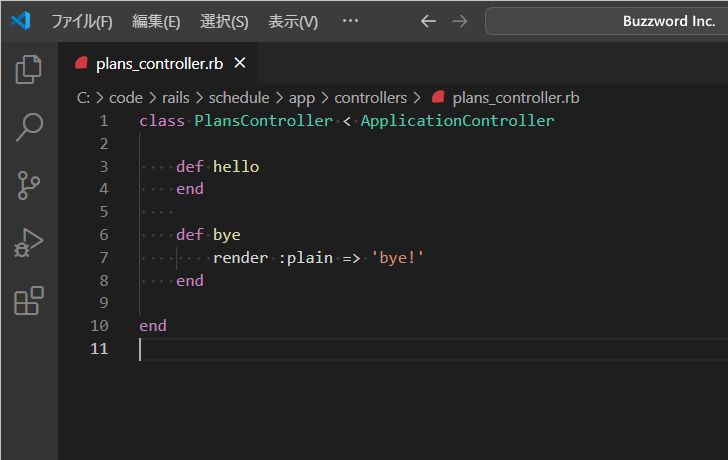Image resolution: width=728 pixels, height=460 pixels.
Task: Open the Explorer view in the activity bar
Action: (x=29, y=70)
